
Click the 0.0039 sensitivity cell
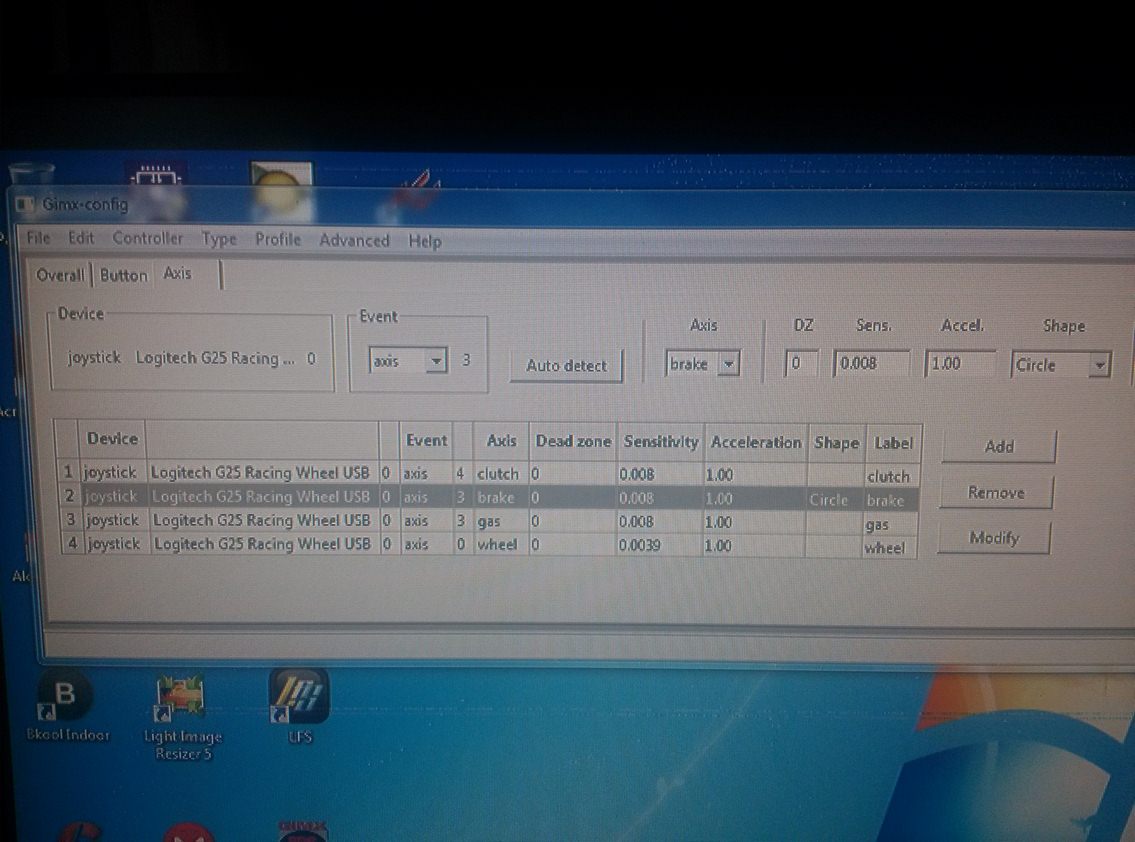(659, 545)
